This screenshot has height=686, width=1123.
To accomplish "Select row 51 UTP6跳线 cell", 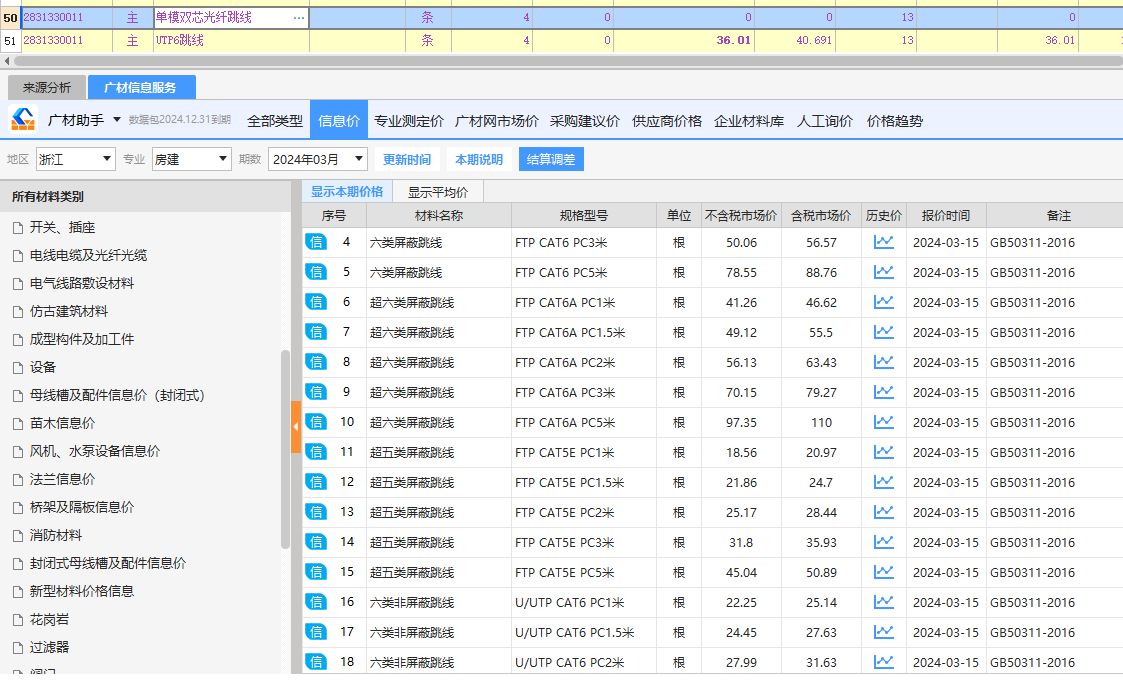I will (x=231, y=41).
